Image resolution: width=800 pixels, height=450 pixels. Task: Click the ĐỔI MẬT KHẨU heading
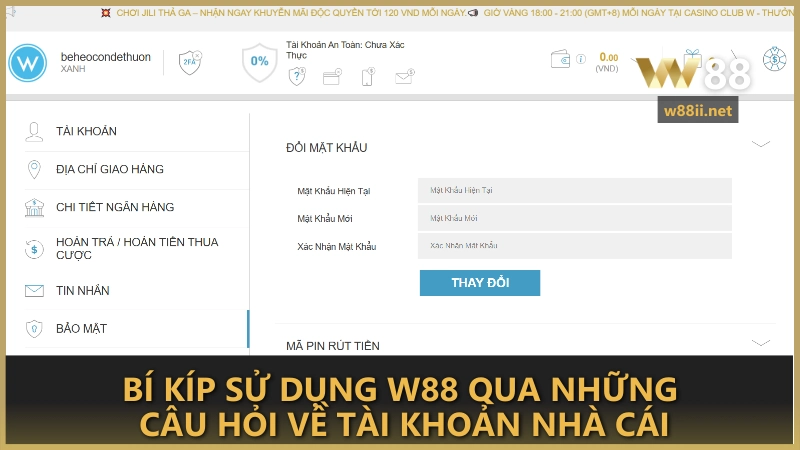(327, 147)
